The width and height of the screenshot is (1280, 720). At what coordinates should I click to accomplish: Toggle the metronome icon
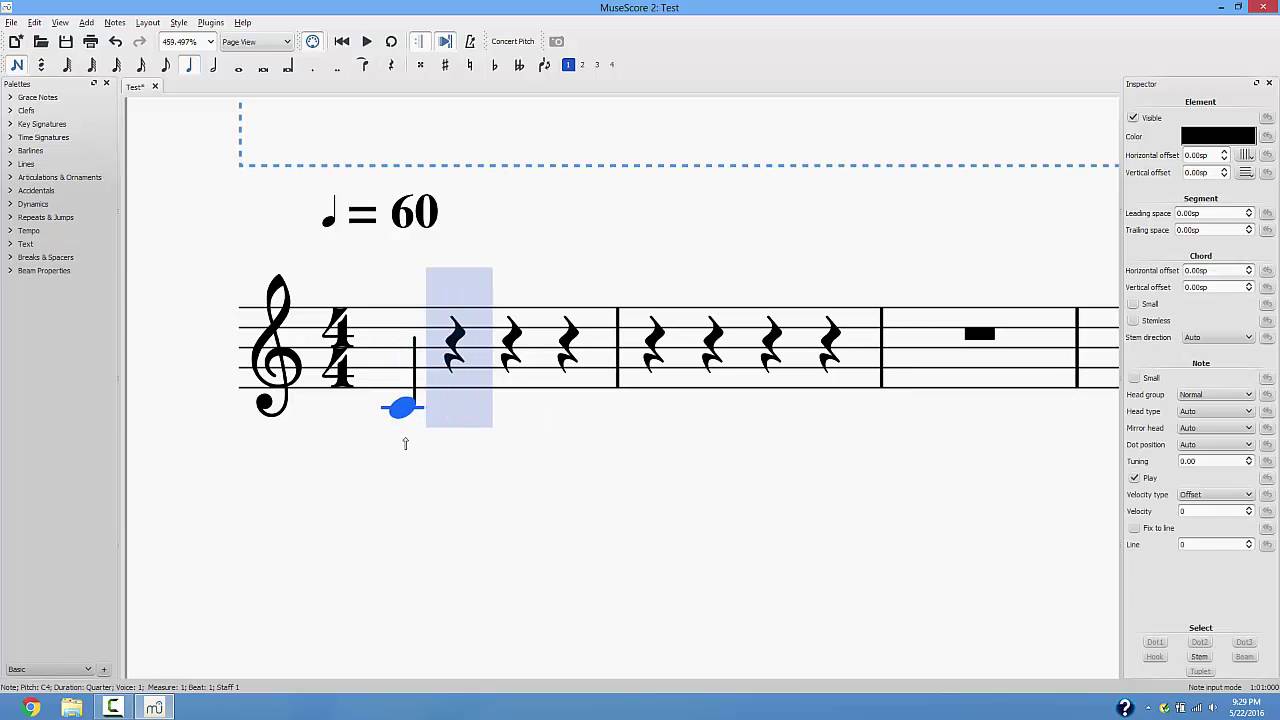coord(470,41)
